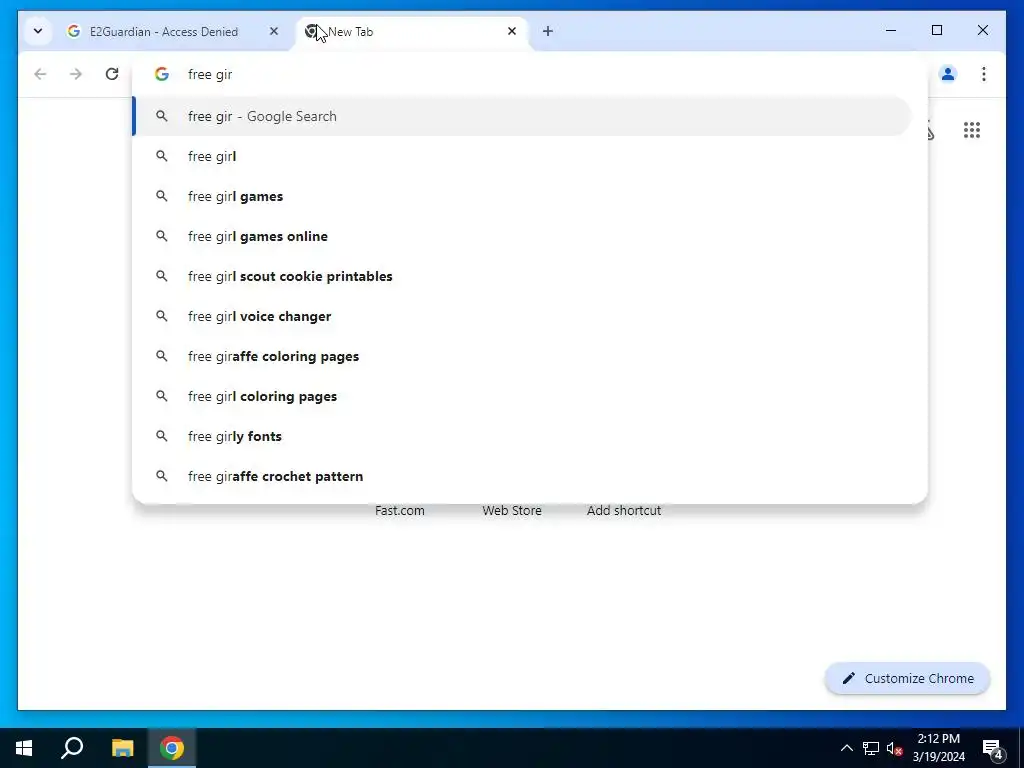
Task: Open Chrome three-dot menu
Action: [984, 74]
